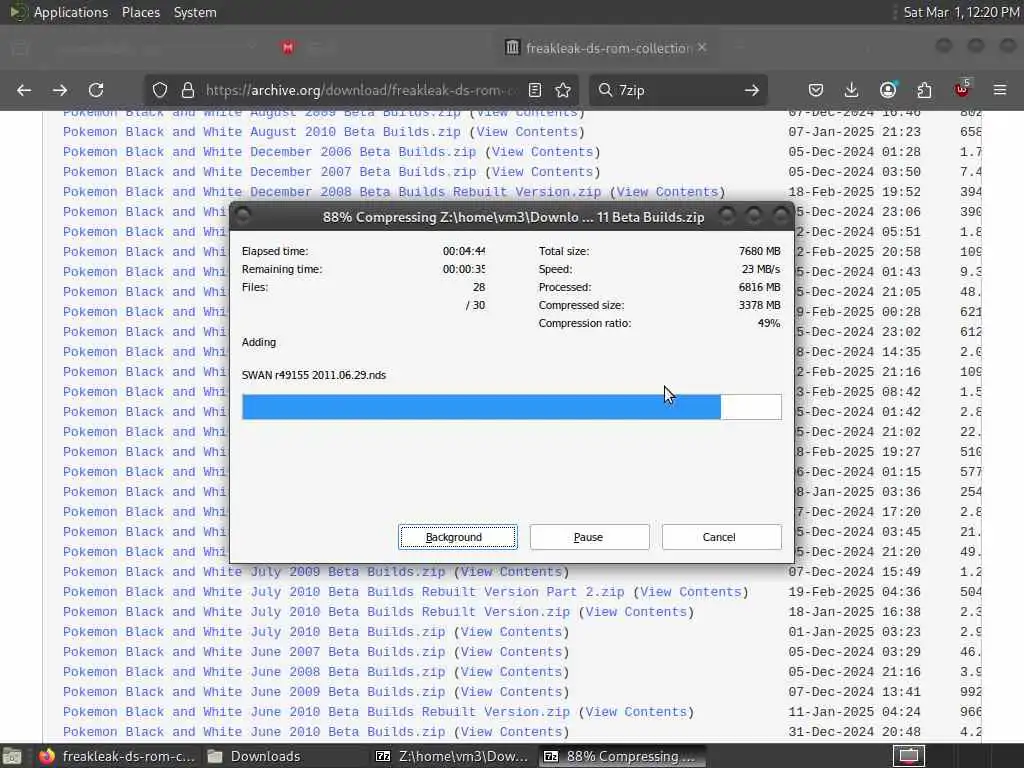Viewport: 1024px width, 768px height.
Task: Open July 2009 Beta Builds.zip link
Action: click(254, 572)
